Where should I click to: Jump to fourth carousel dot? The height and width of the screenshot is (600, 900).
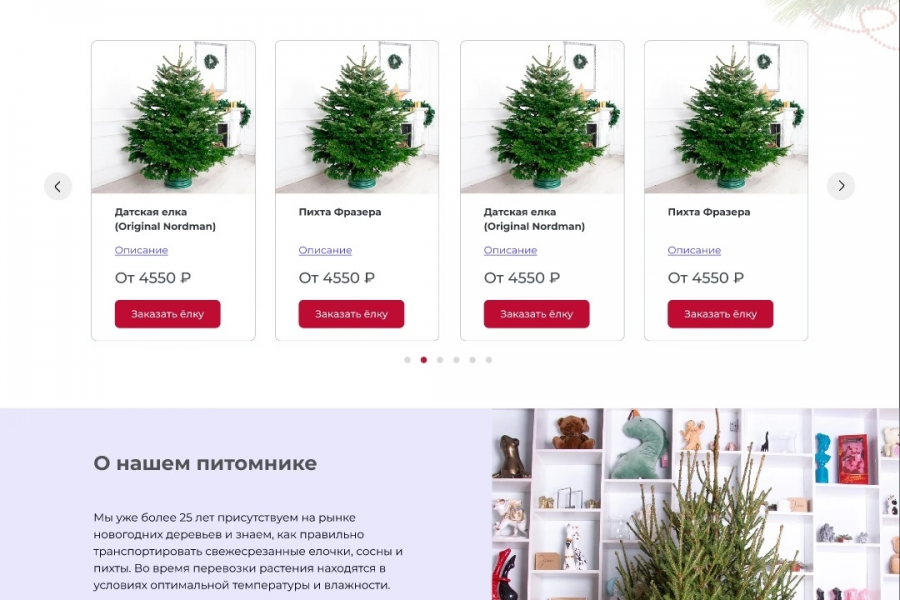click(x=456, y=360)
